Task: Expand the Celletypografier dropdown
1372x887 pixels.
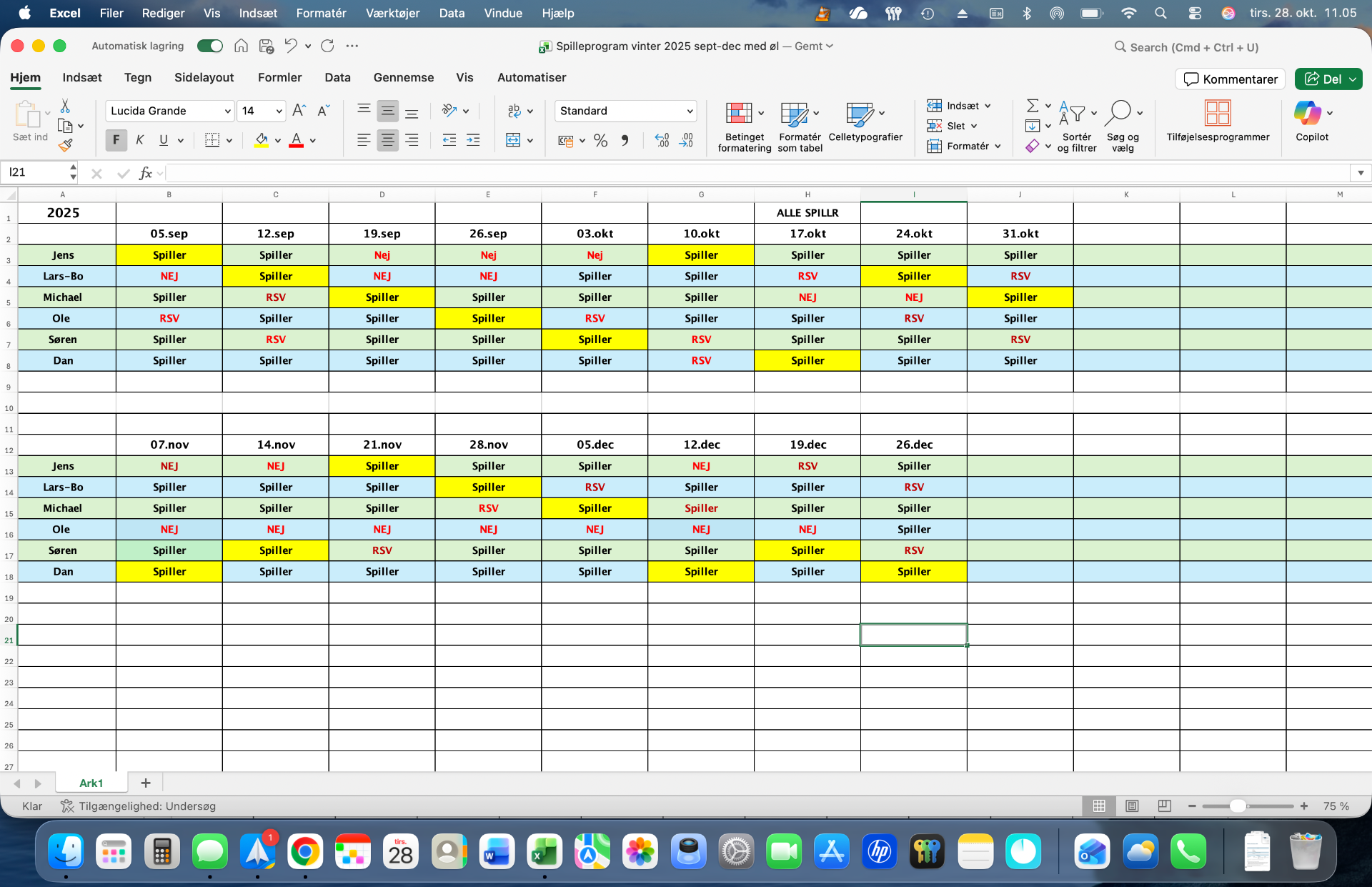Action: [x=882, y=113]
